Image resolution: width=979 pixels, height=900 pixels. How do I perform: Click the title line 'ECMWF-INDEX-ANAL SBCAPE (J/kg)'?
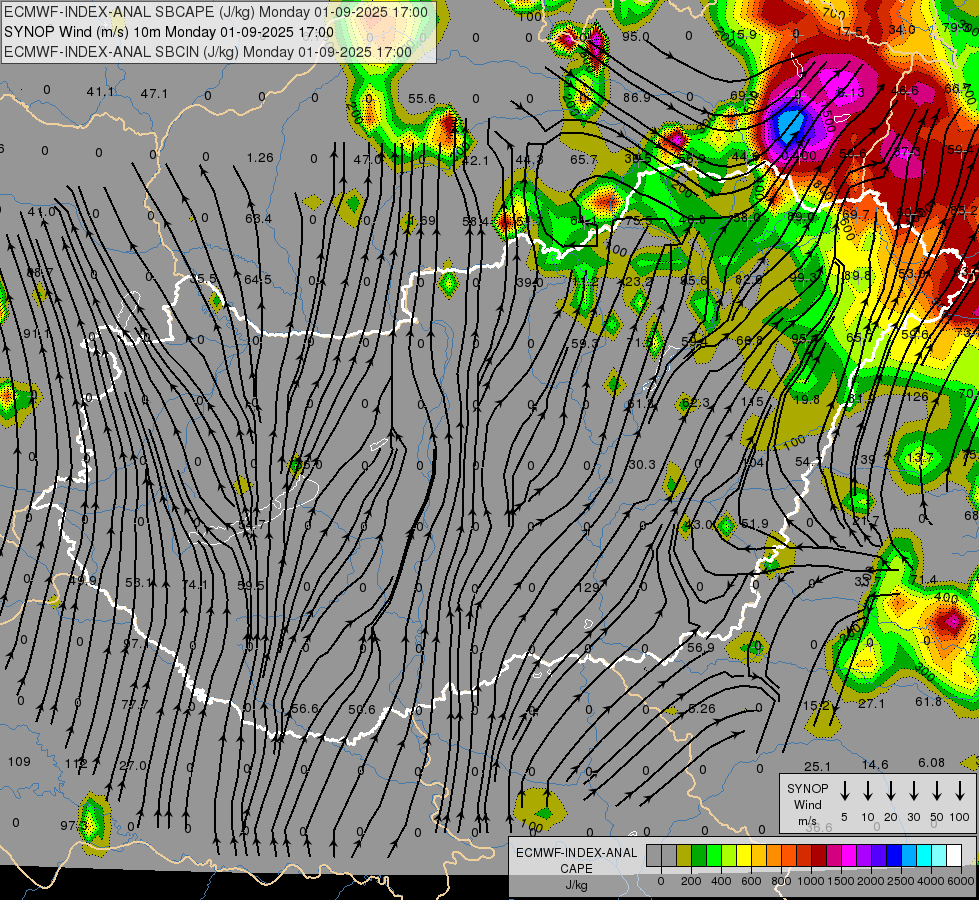(x=216, y=12)
